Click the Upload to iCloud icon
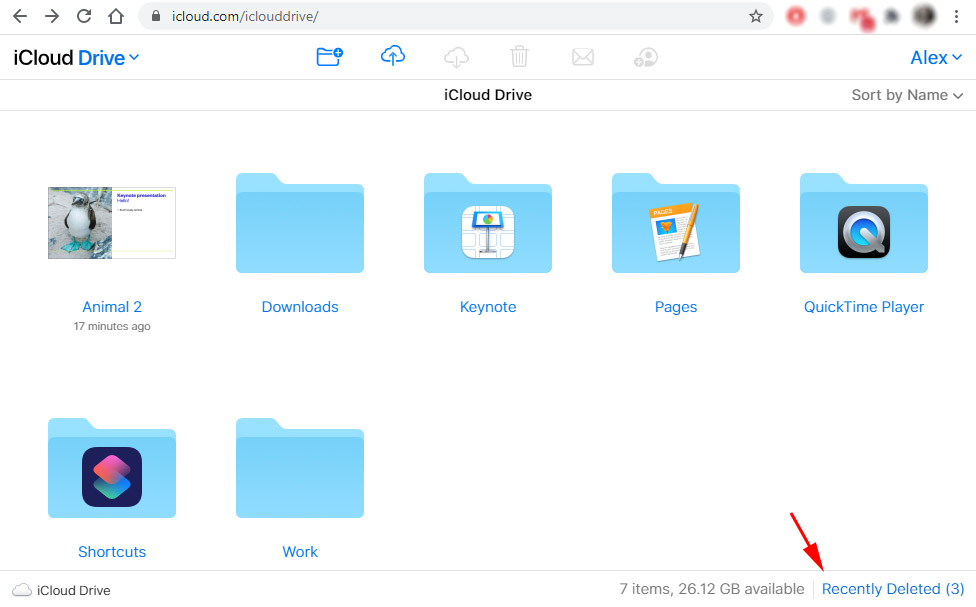The height and width of the screenshot is (607, 976). [x=393, y=56]
